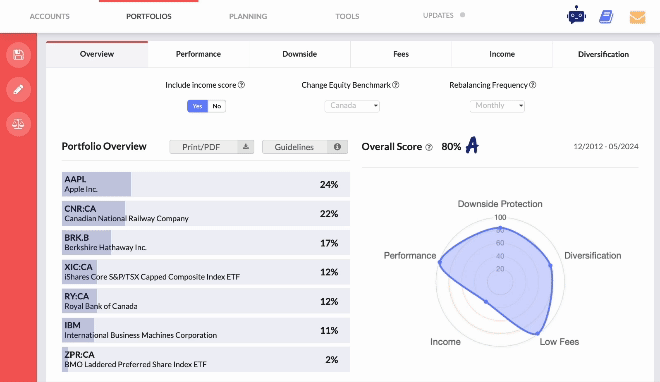This screenshot has width=660, height=382.
Task: Switch to the Diversification tab
Action: tap(603, 54)
